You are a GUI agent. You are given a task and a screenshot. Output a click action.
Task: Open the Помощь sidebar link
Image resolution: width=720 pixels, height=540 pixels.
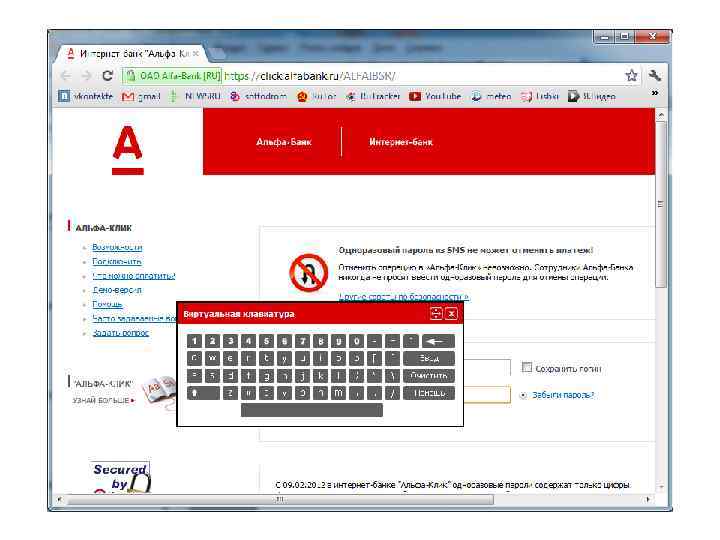click(107, 304)
